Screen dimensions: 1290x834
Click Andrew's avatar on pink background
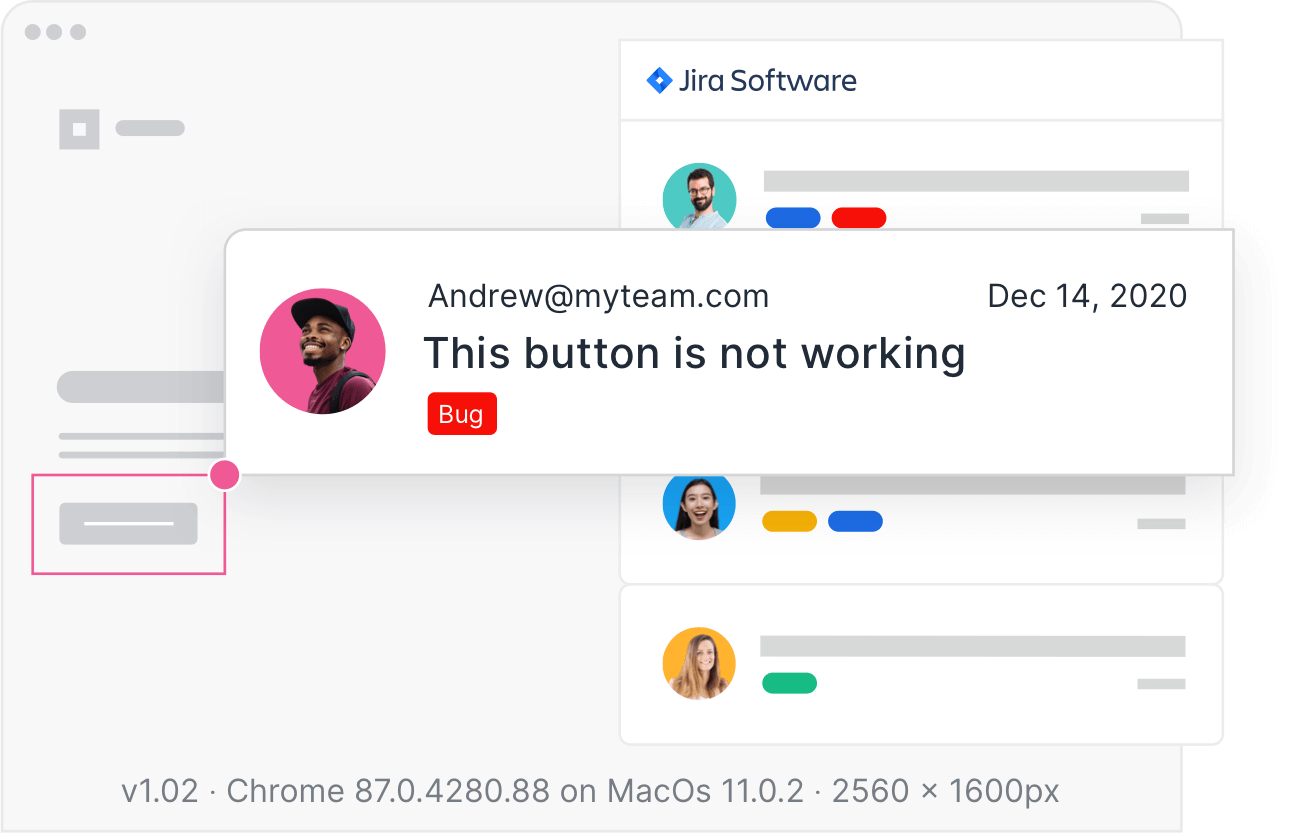pyautogui.click(x=322, y=351)
